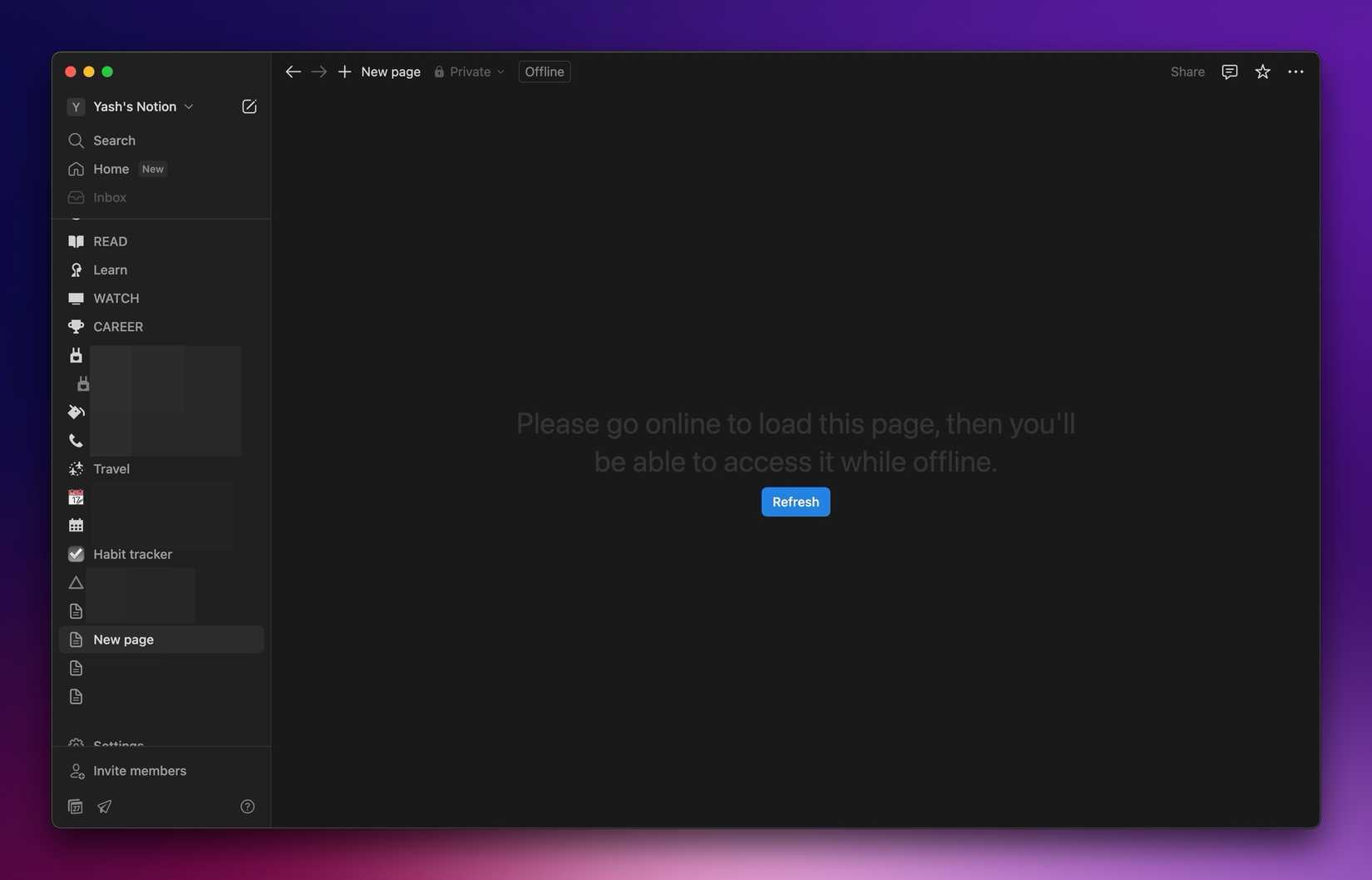The width and height of the screenshot is (1372, 880).
Task: Click the checkmark icon next to Habit tracker
Action: 76,554
